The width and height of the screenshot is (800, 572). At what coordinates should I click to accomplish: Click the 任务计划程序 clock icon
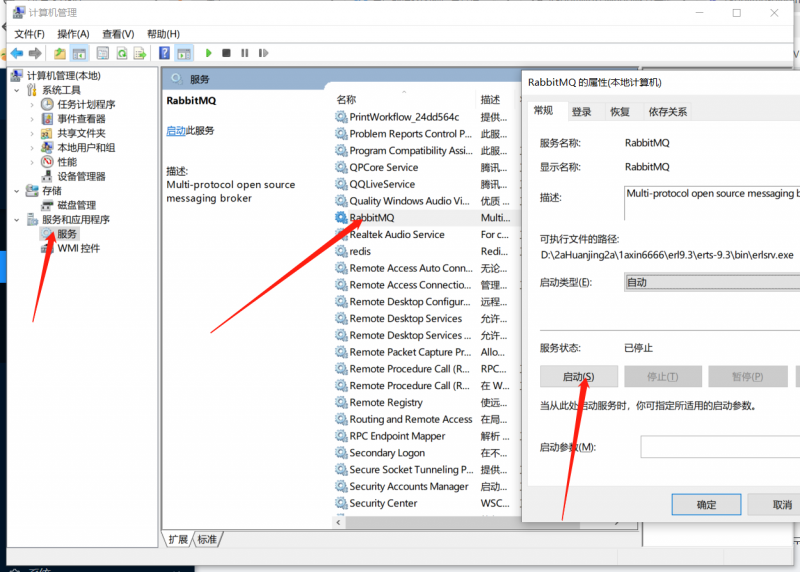47,104
